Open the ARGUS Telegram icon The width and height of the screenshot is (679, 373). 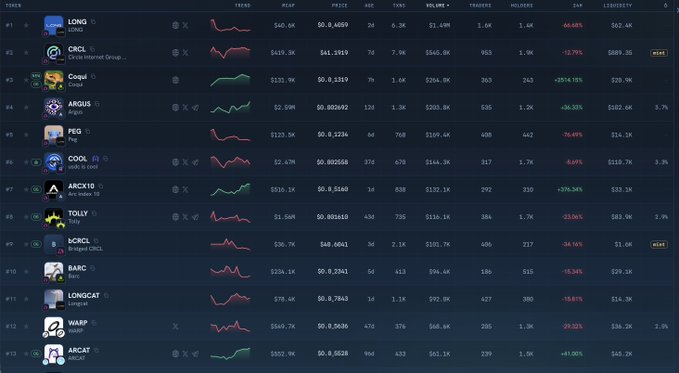[x=195, y=107]
